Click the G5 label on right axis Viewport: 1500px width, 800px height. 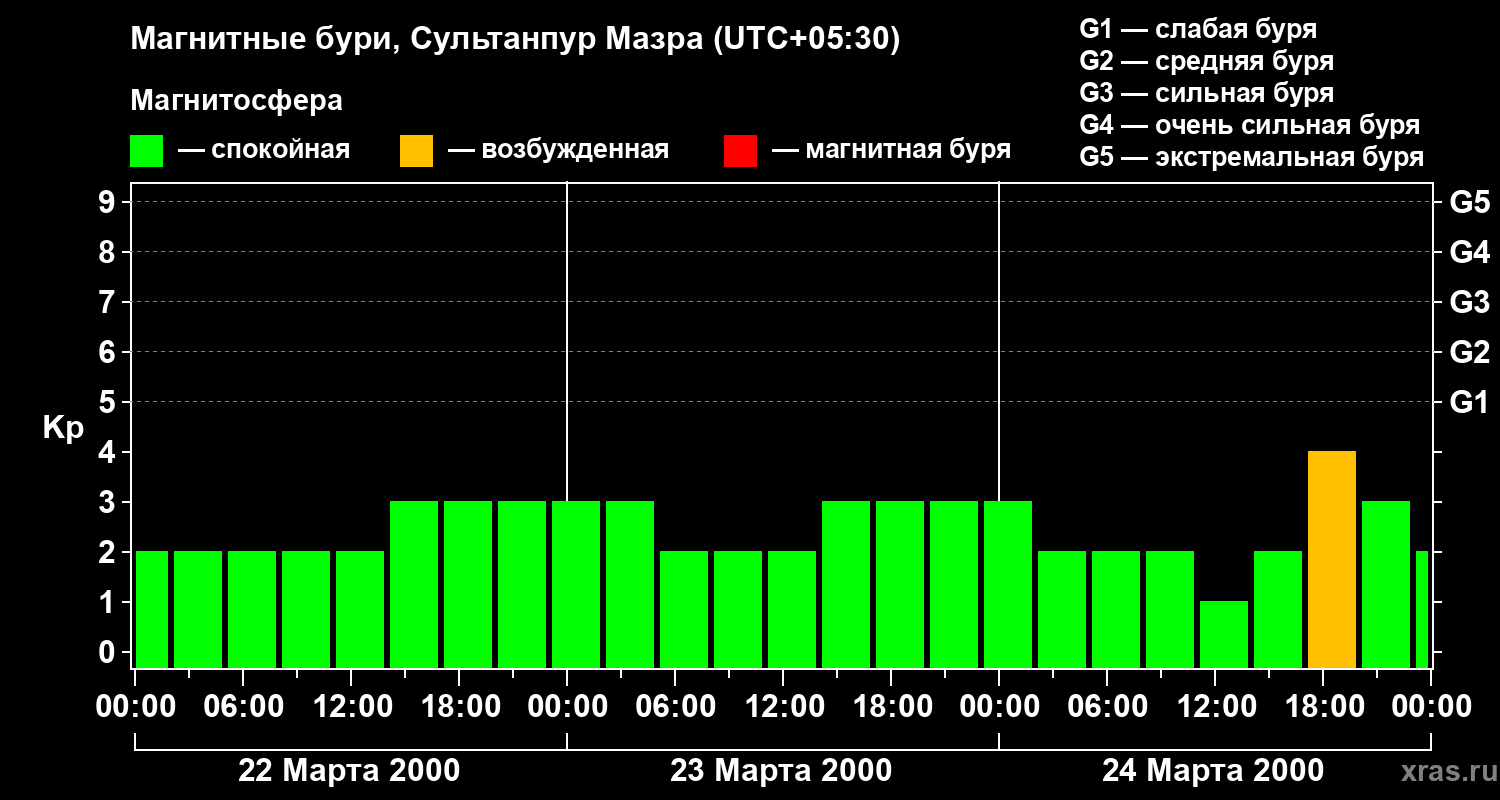pyautogui.click(x=1469, y=203)
